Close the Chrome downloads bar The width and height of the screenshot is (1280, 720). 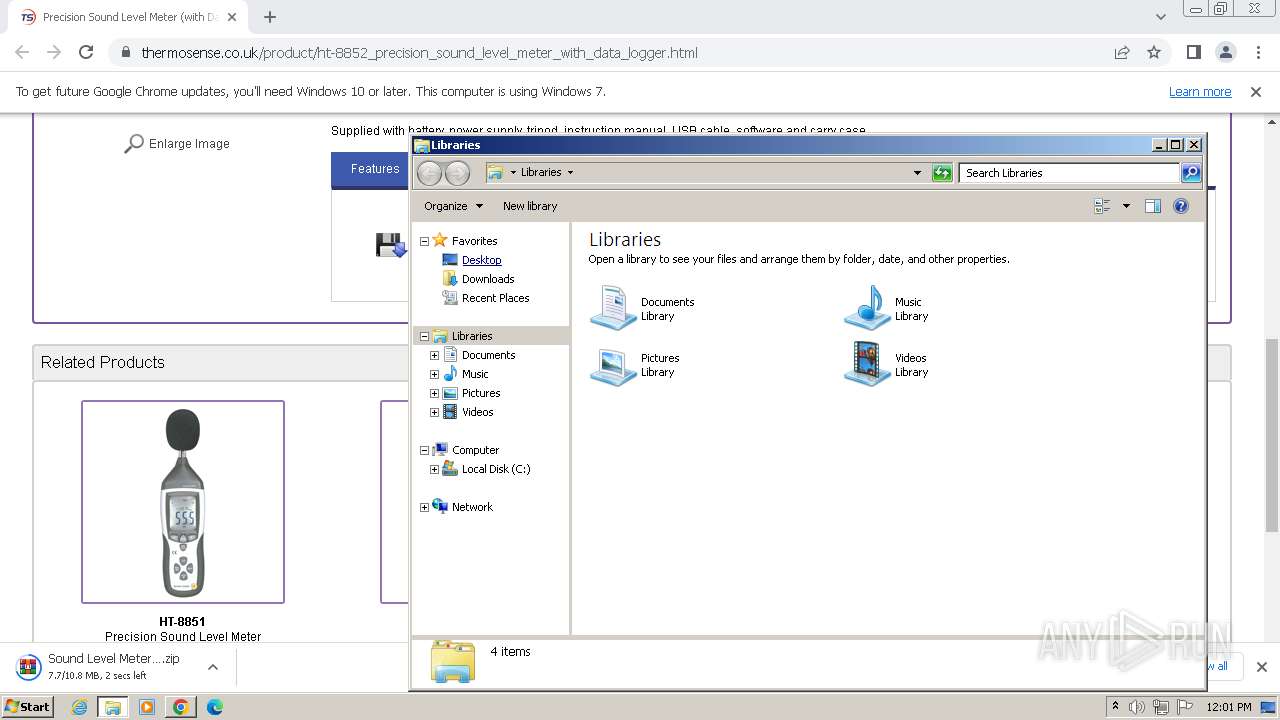click(1262, 667)
